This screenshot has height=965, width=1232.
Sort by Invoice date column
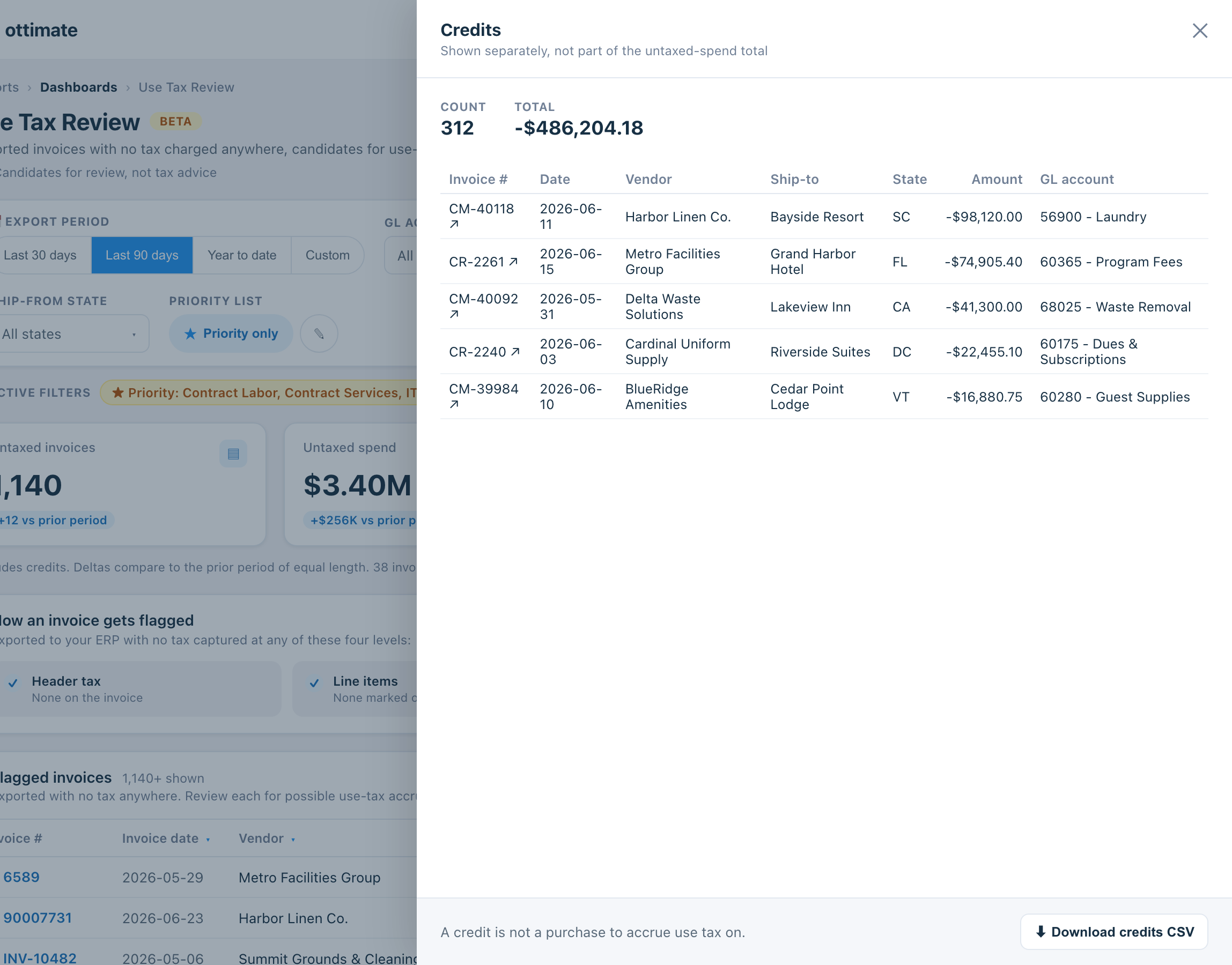click(166, 838)
